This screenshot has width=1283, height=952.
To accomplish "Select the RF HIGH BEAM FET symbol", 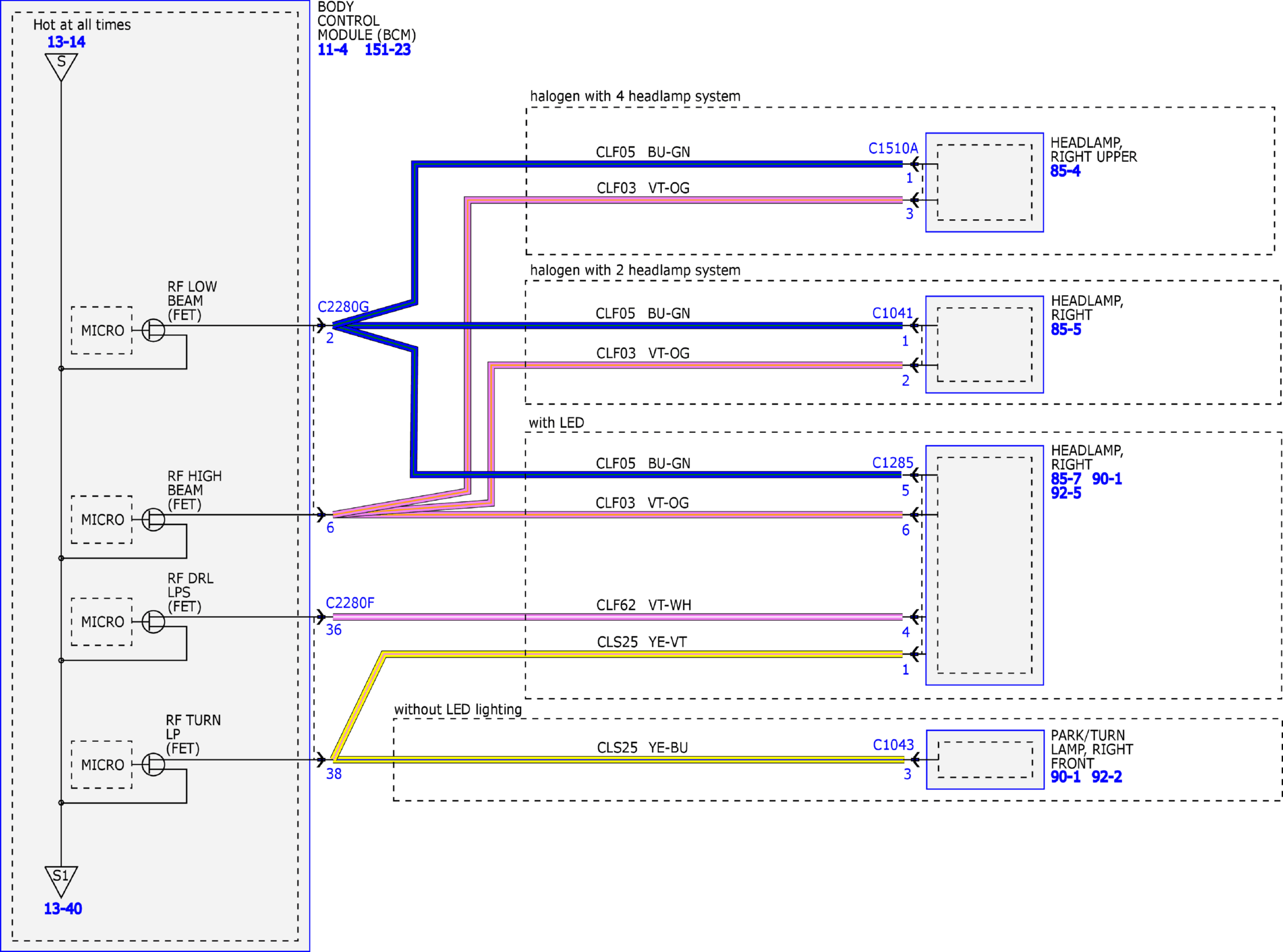I will coord(153,519).
